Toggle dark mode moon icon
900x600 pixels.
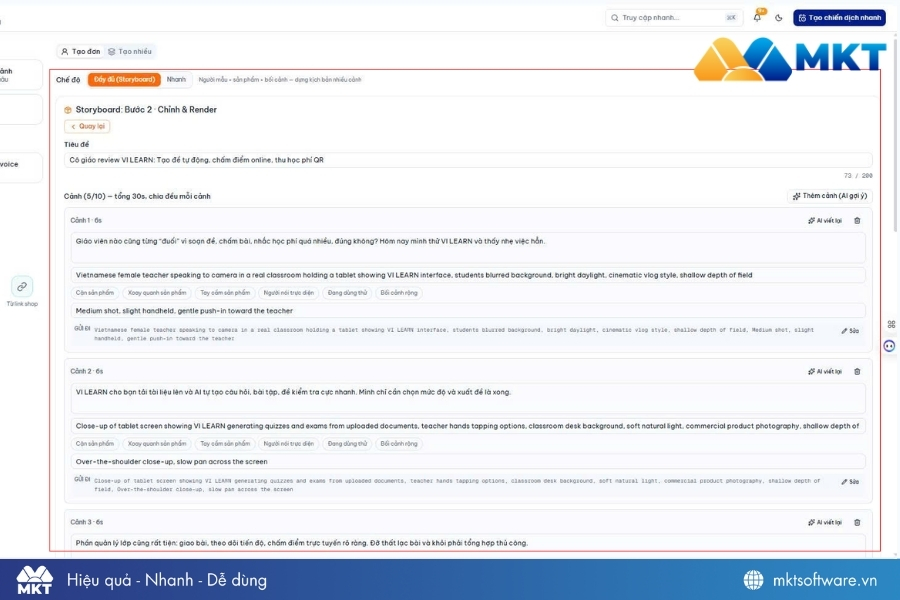click(779, 18)
